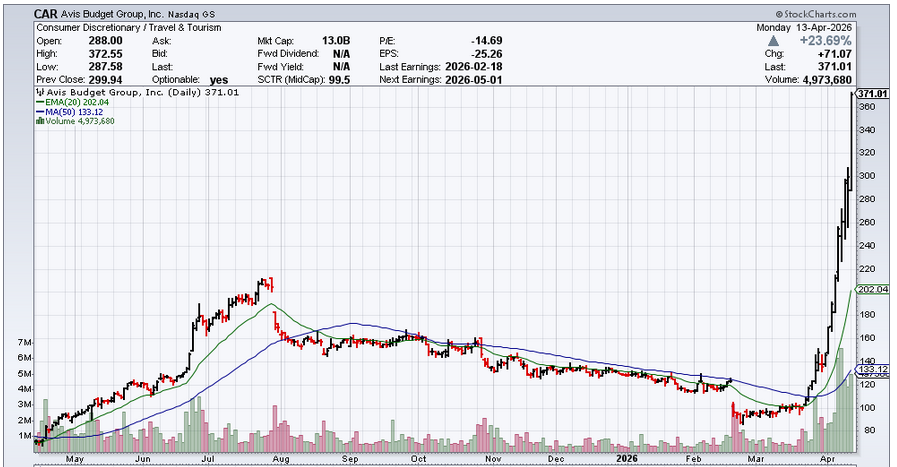
Task: Click the 240 price axis label
Action: pyautogui.click(x=867, y=246)
